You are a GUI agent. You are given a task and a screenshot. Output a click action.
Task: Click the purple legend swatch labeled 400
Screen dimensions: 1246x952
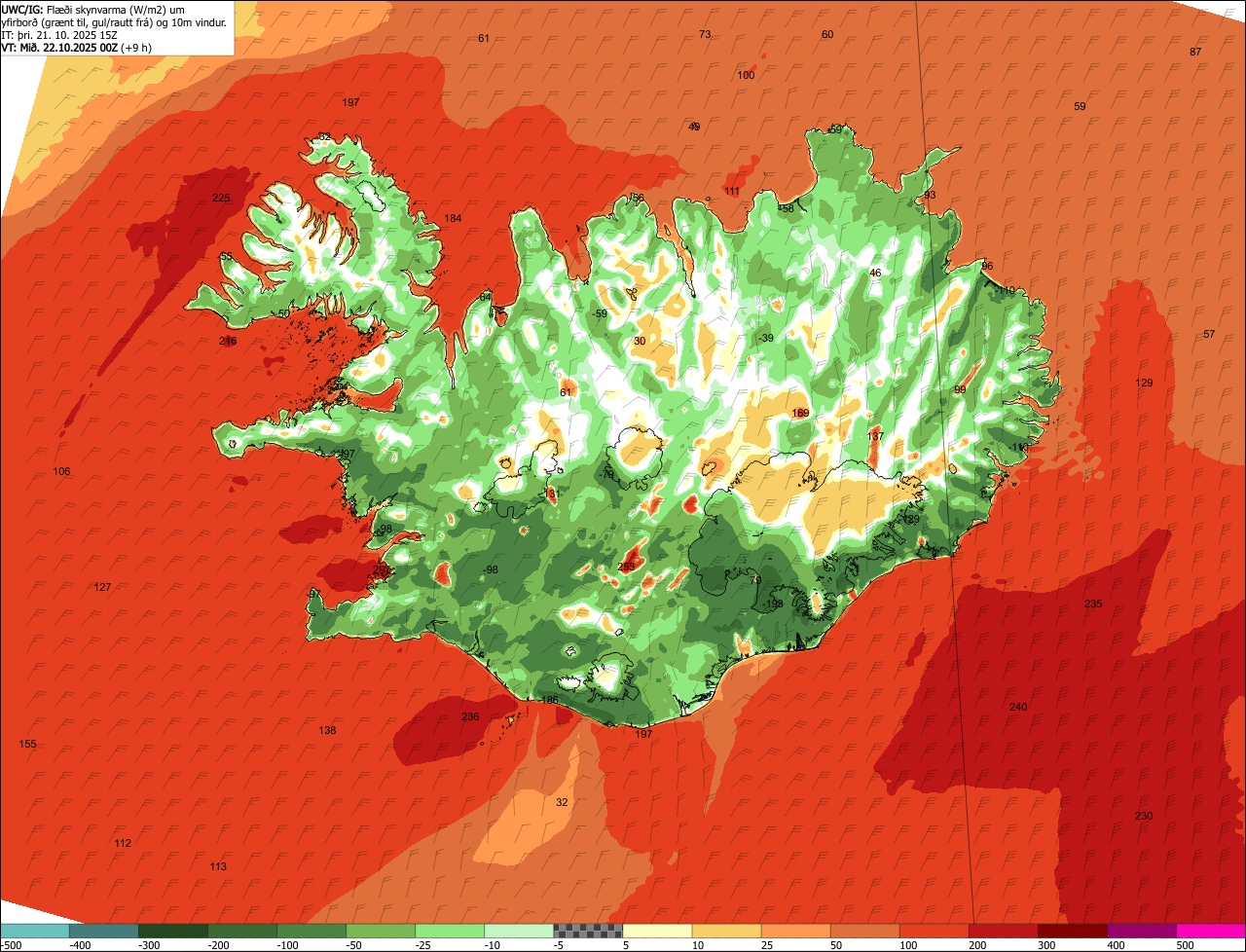click(1142, 931)
